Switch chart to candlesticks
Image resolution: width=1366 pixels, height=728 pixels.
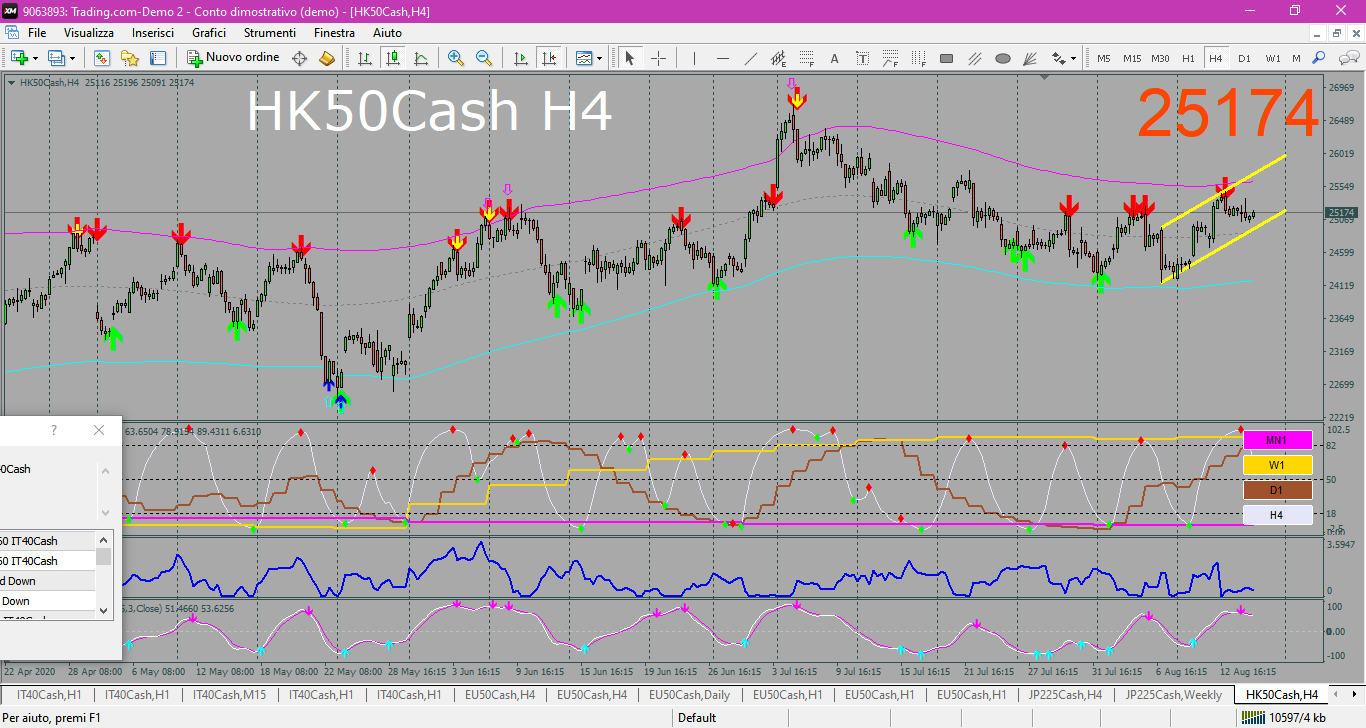click(393, 58)
